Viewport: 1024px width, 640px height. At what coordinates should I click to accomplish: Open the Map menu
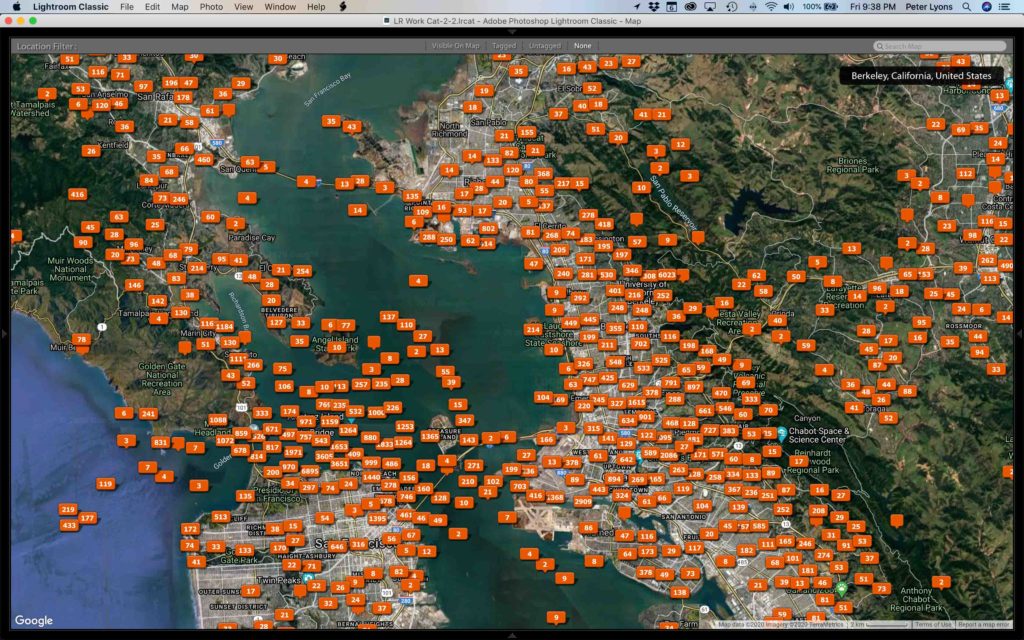pyautogui.click(x=180, y=7)
